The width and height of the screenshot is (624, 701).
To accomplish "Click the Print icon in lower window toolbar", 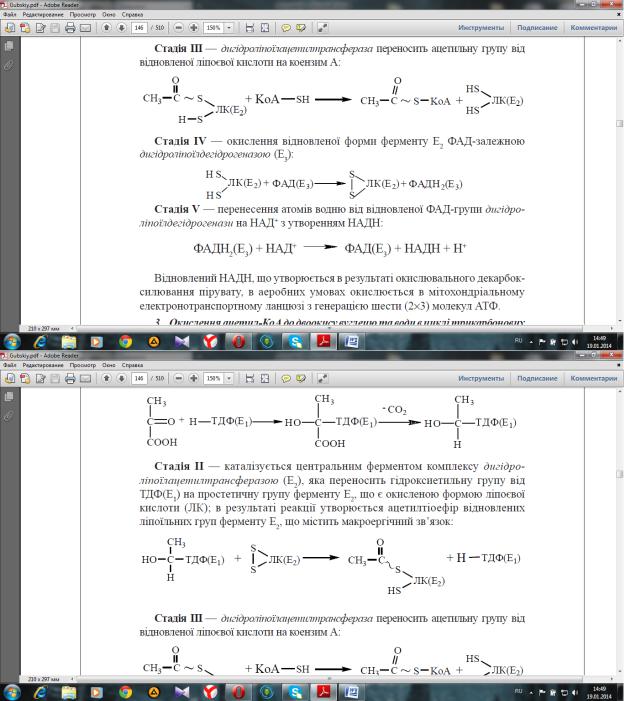I will pos(70,379).
